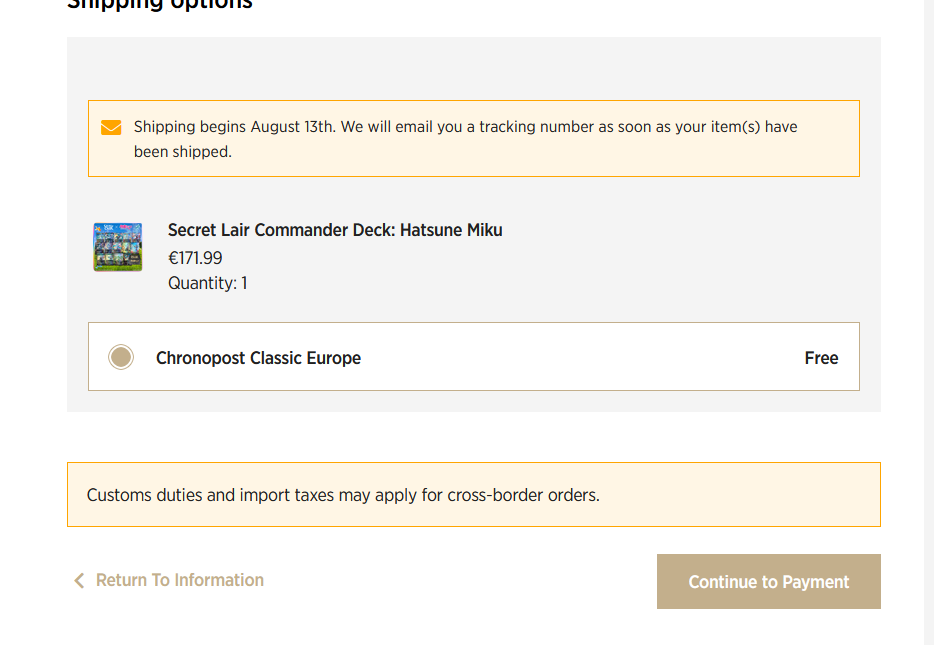Click the customs duties and import taxes banner
The width and height of the screenshot is (934, 645).
(x=474, y=494)
